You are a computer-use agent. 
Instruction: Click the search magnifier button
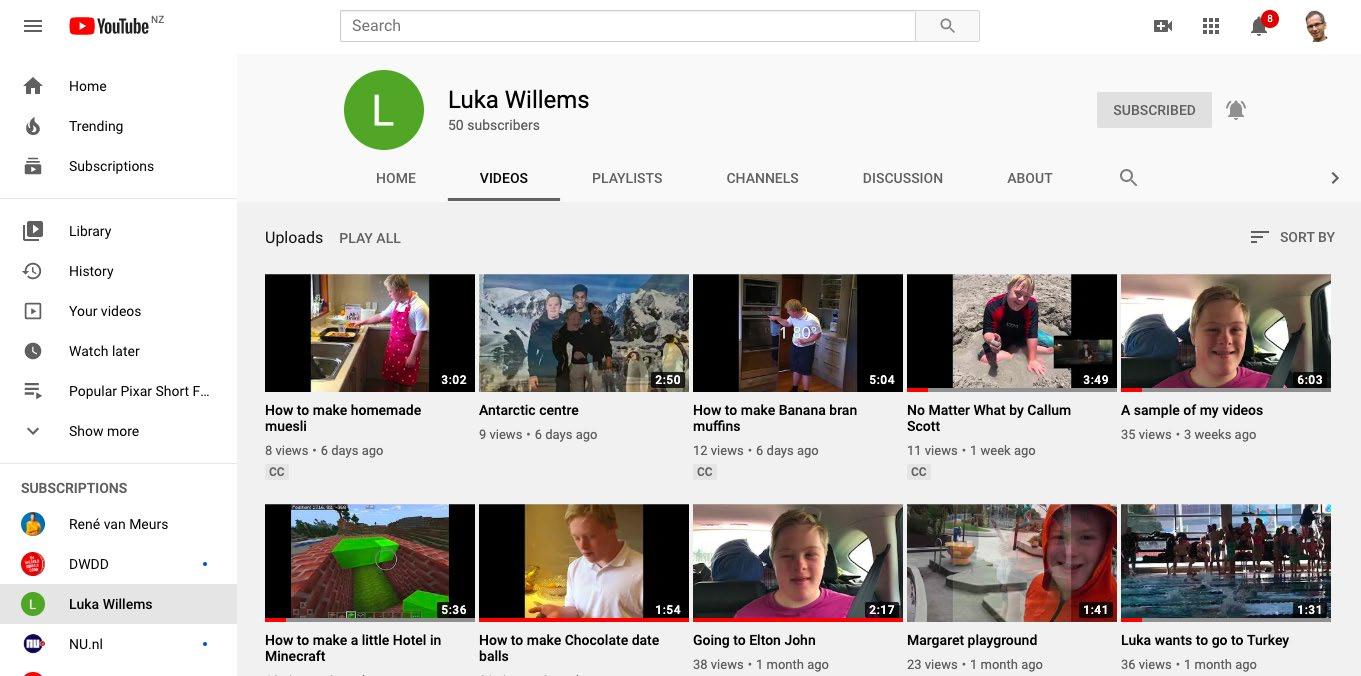[x=947, y=26]
